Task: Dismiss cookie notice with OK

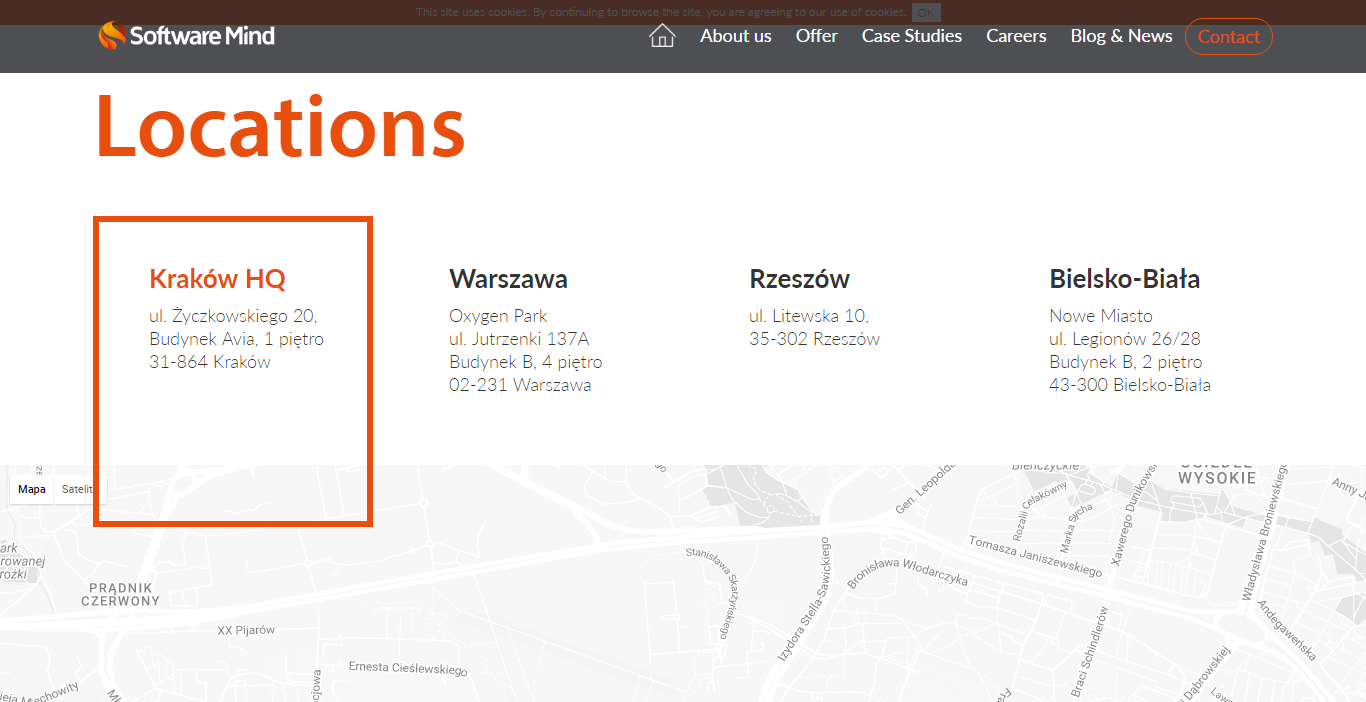Action: tap(926, 12)
